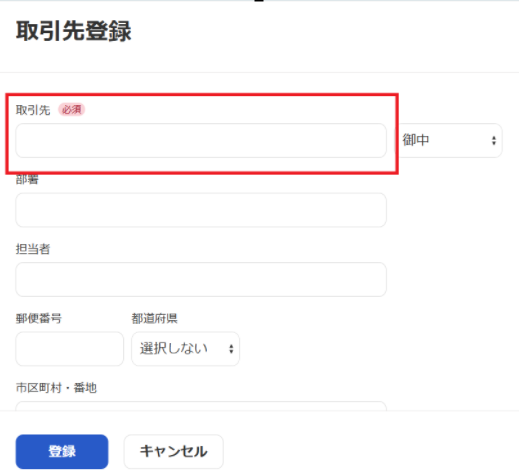Click the 市区町村・番地 address field
519x475 pixels.
tap(201, 406)
